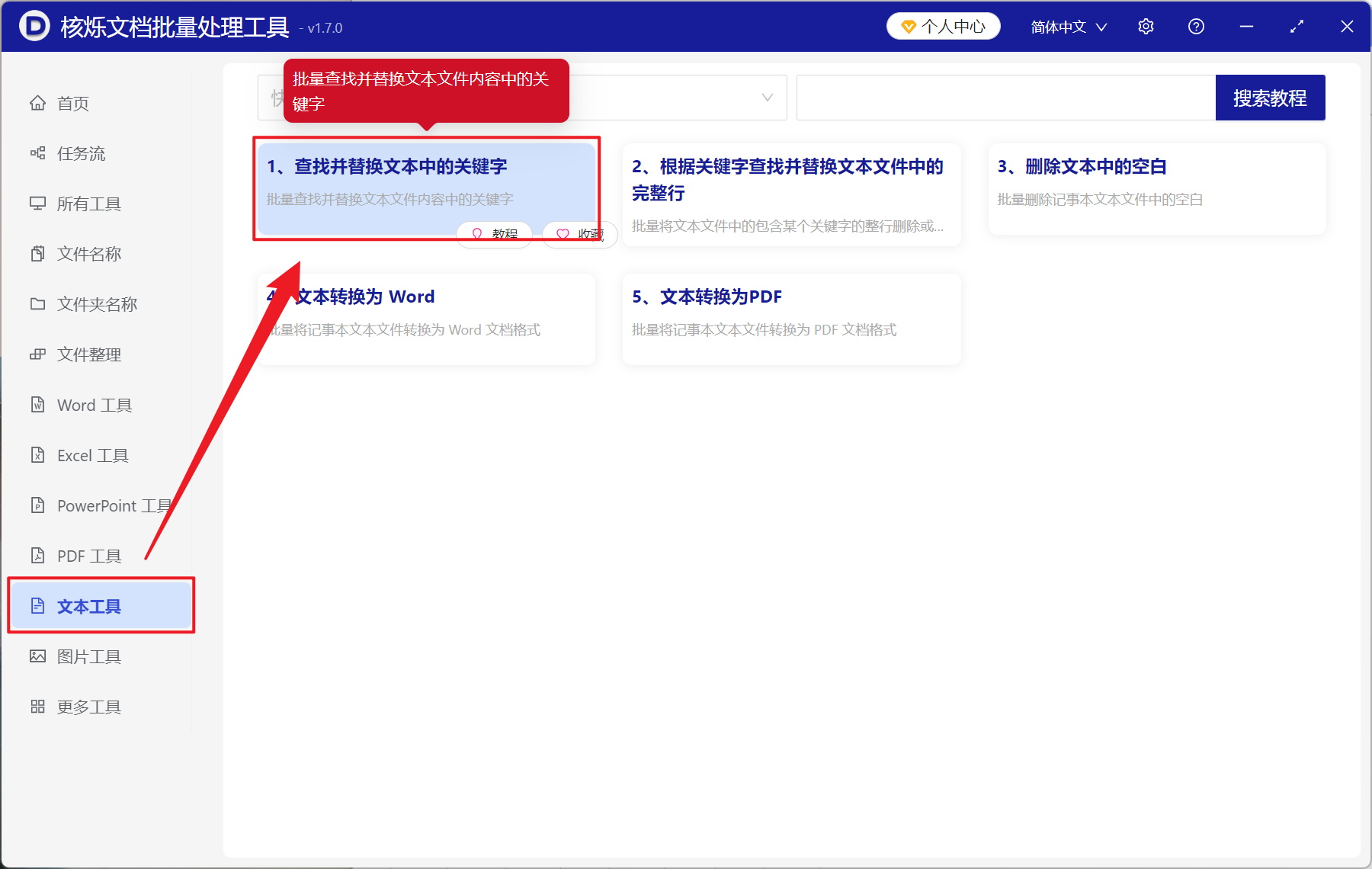
Task: Select the Word 工具 category
Action: pos(94,404)
